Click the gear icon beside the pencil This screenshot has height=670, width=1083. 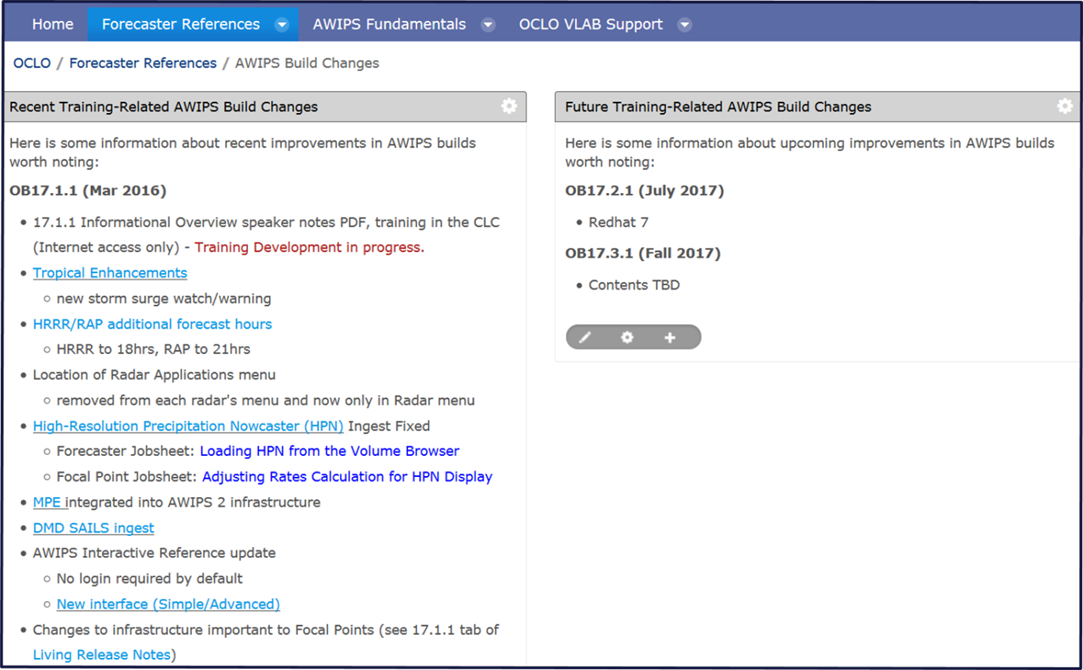pyautogui.click(x=627, y=337)
